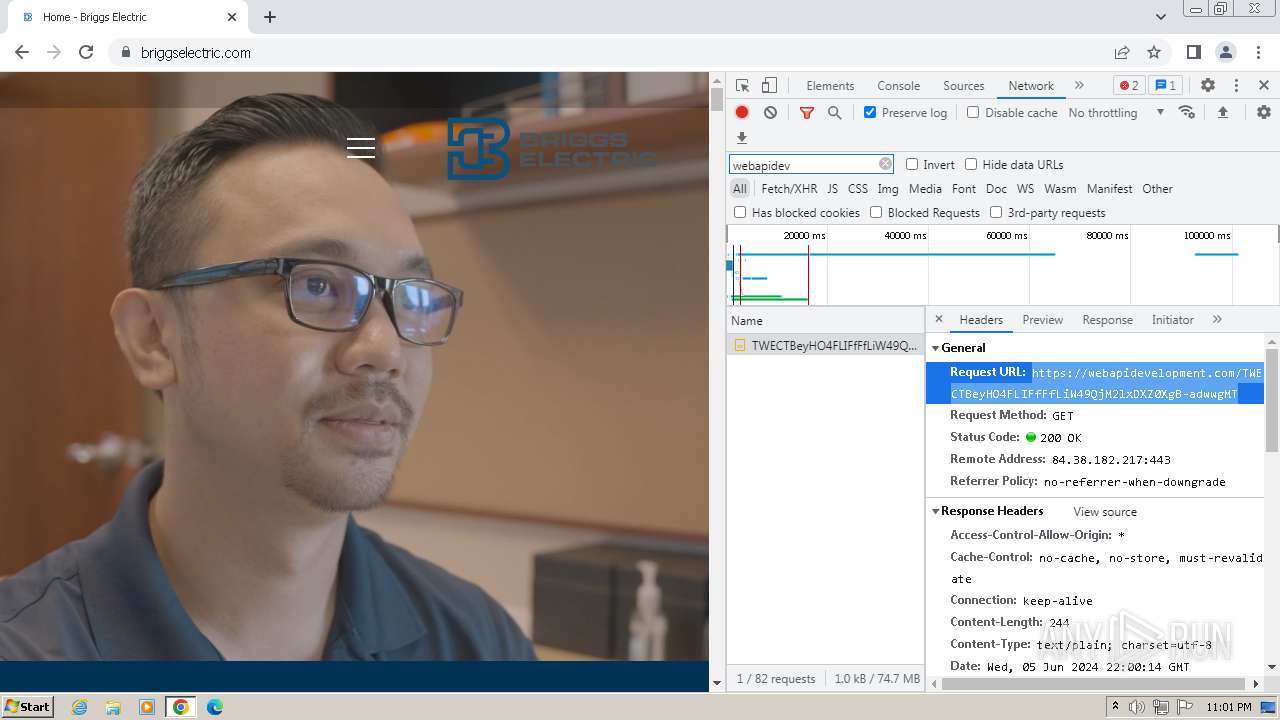Viewport: 1280px width, 720px height.
Task: Toggle the device toolbar icon
Action: [769, 86]
